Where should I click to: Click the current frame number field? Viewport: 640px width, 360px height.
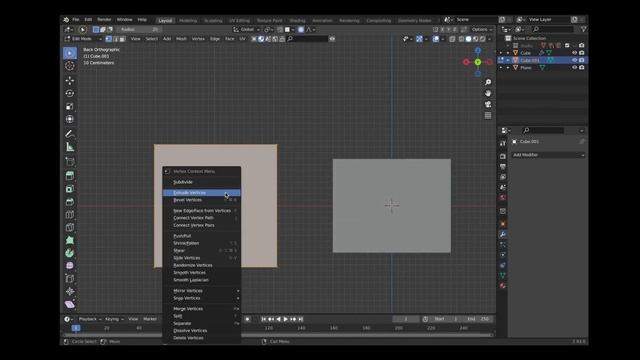[x=406, y=319]
